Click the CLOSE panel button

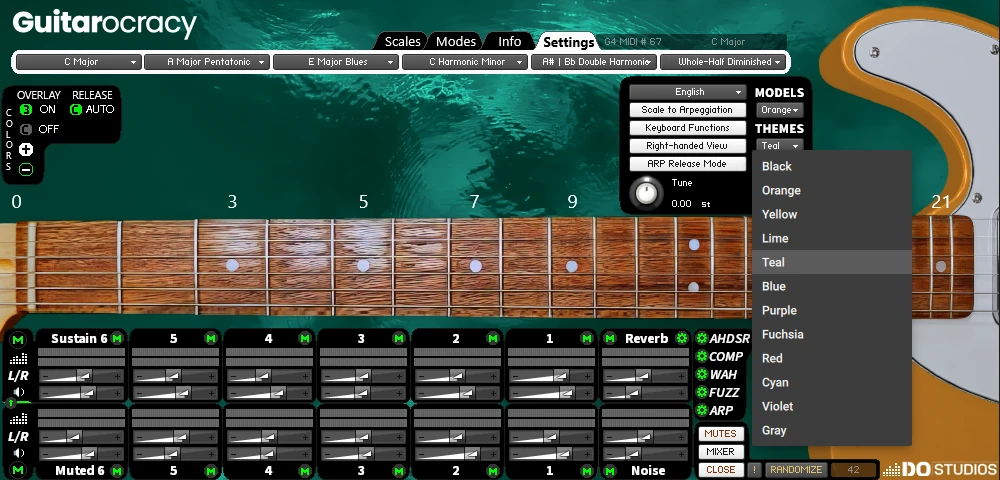tap(720, 469)
